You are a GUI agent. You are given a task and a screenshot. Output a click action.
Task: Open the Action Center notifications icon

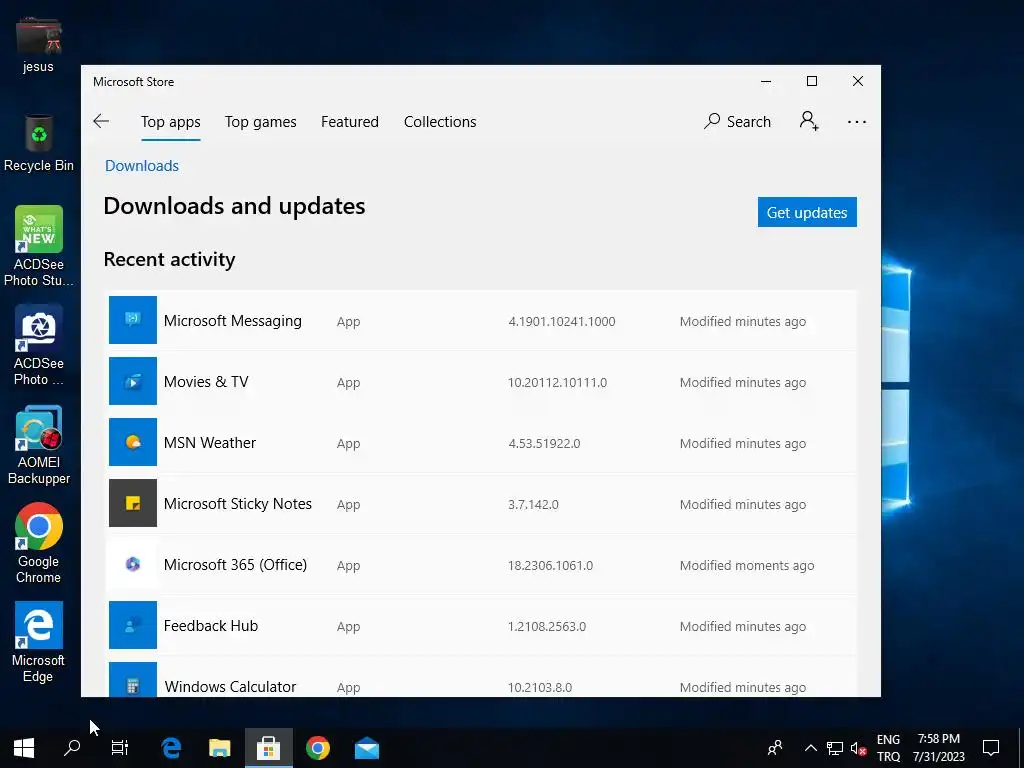click(991, 748)
